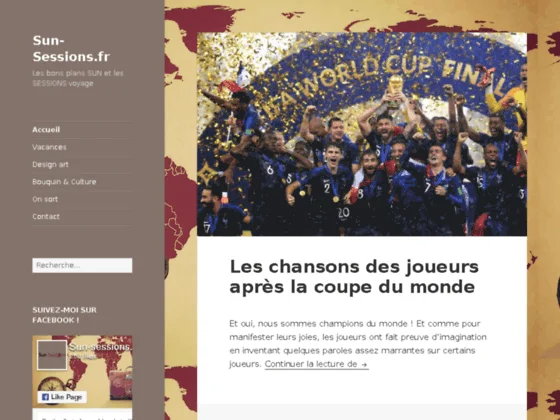Open the Sun-sessions Facebook page avatar
This screenshot has width=560, height=420.
click(52, 355)
